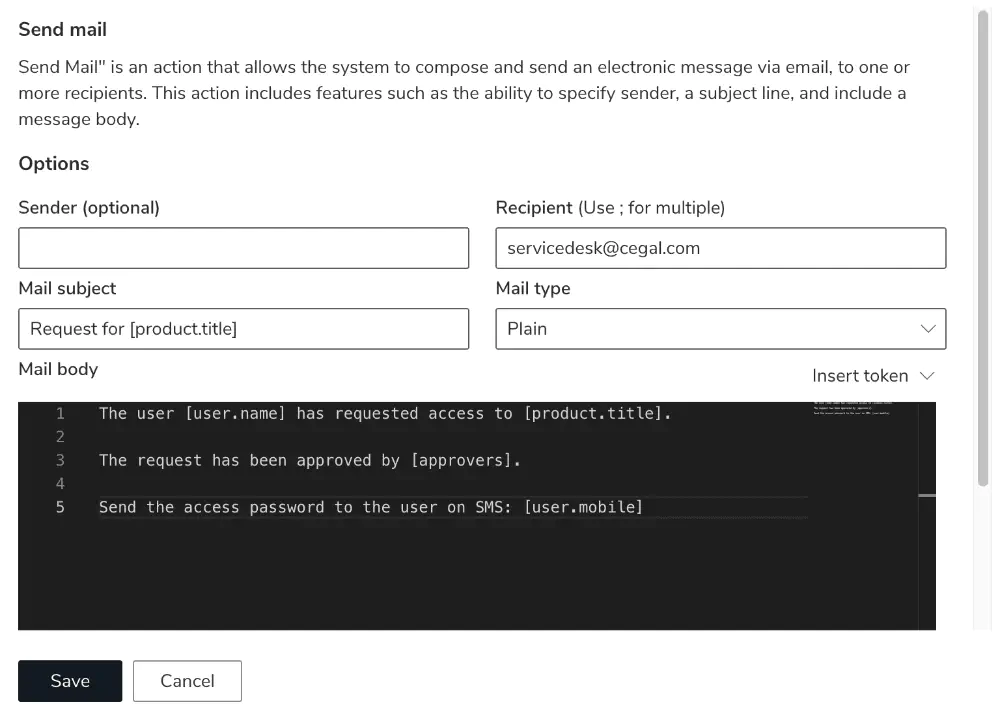This screenshot has width=1000, height=715.
Task: Click the Save button
Action: point(69,680)
